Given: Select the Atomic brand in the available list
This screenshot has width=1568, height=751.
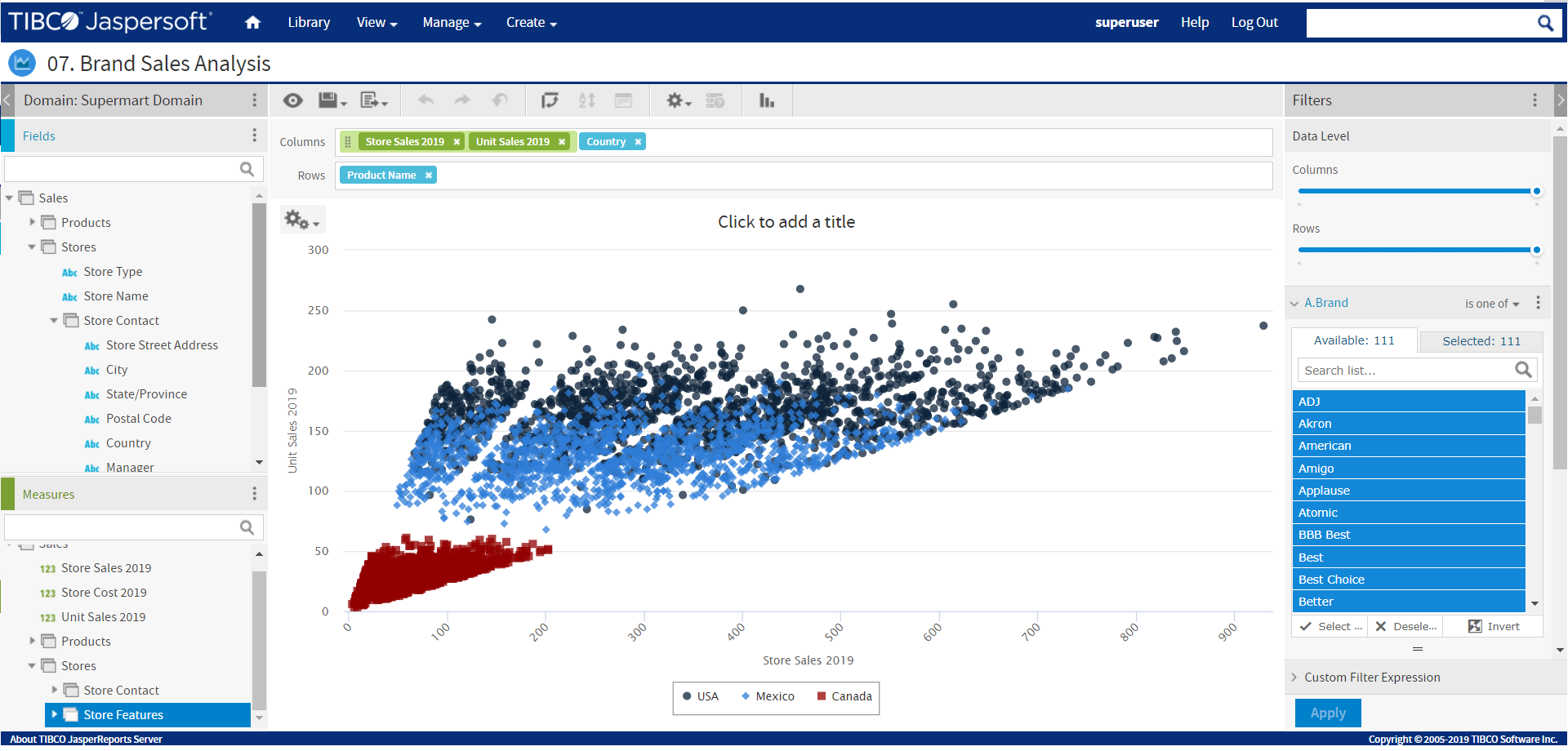Looking at the screenshot, I should pos(1408,512).
